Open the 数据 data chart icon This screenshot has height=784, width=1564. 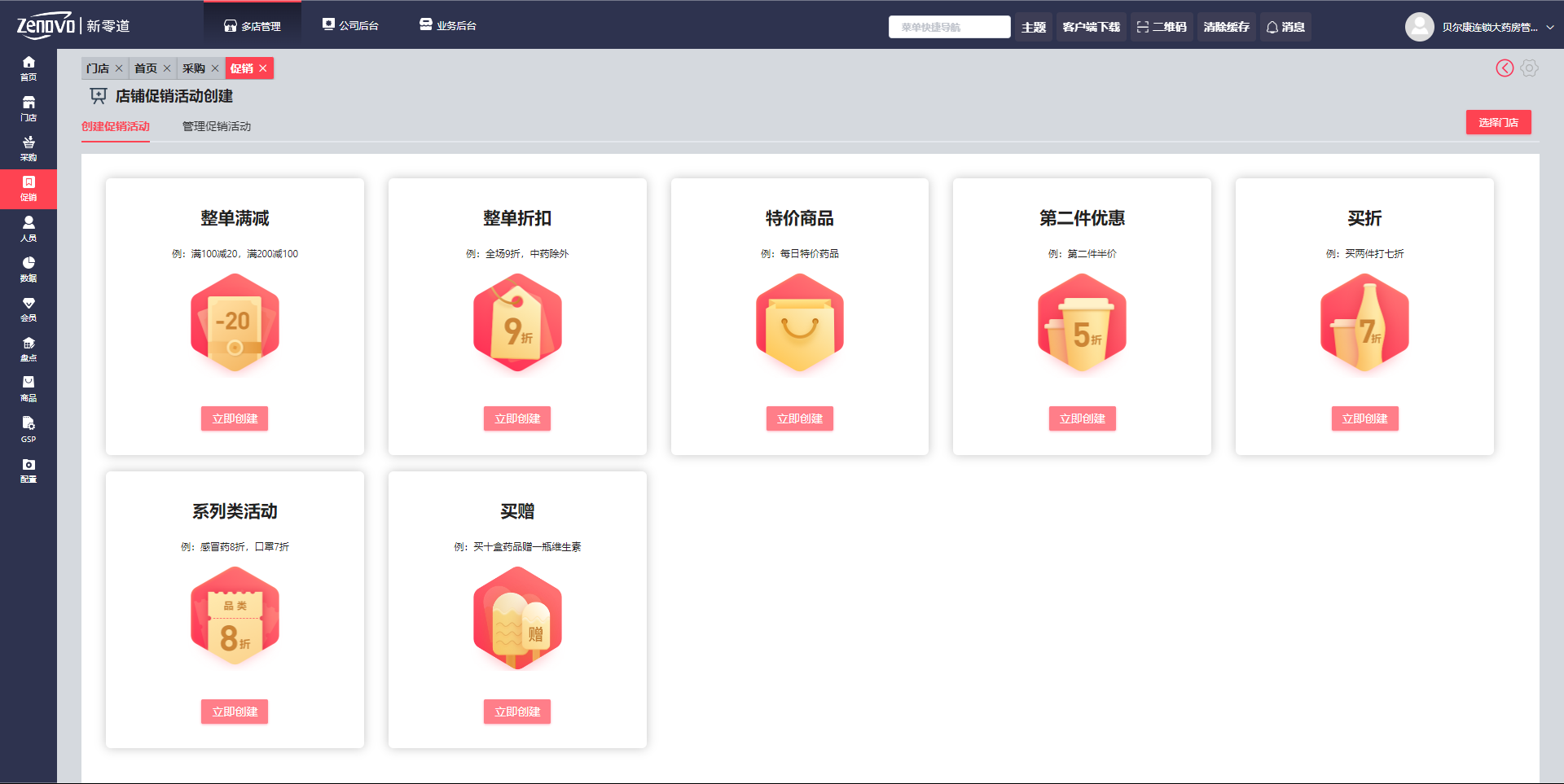29,269
